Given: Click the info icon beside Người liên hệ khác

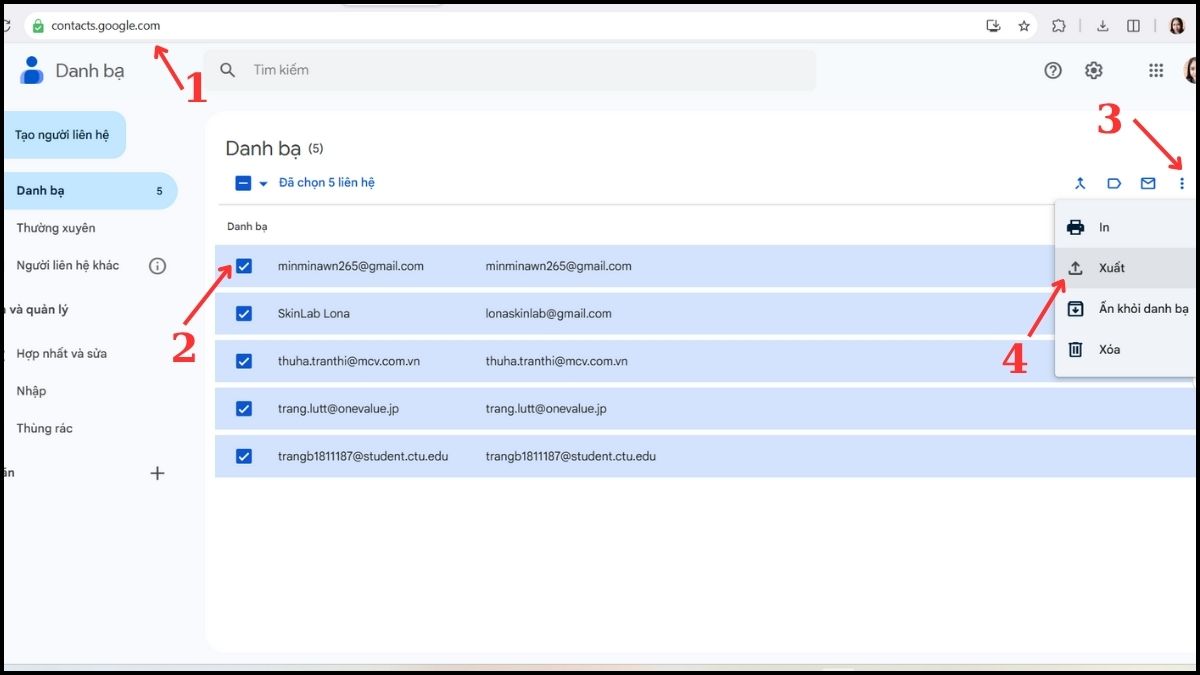Looking at the screenshot, I should click(x=157, y=266).
